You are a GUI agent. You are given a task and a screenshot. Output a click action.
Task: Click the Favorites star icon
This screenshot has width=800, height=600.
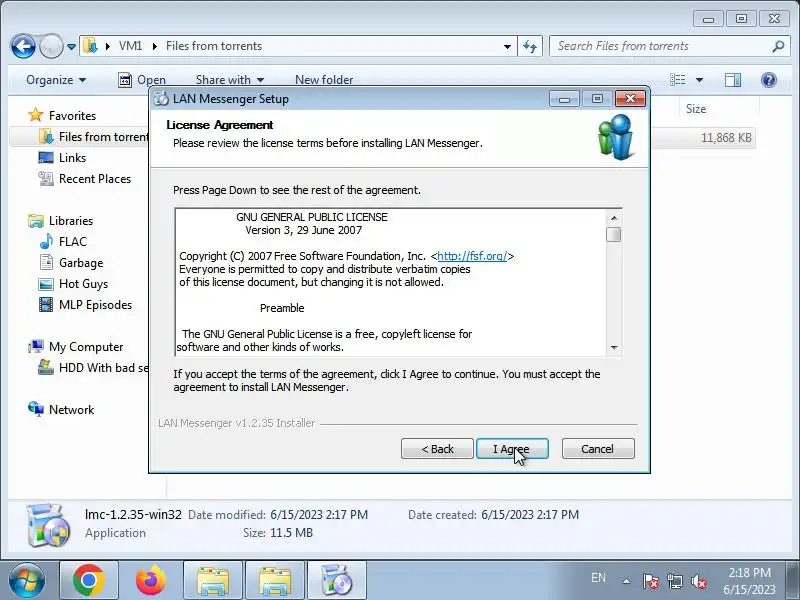(36, 115)
